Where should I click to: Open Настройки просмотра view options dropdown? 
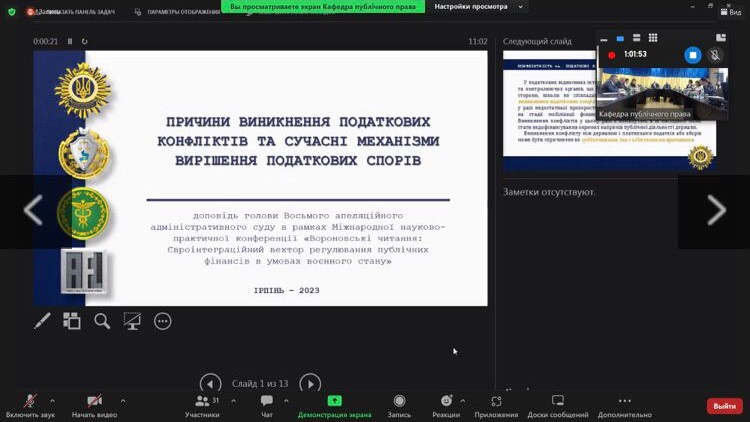pyautogui.click(x=478, y=6)
